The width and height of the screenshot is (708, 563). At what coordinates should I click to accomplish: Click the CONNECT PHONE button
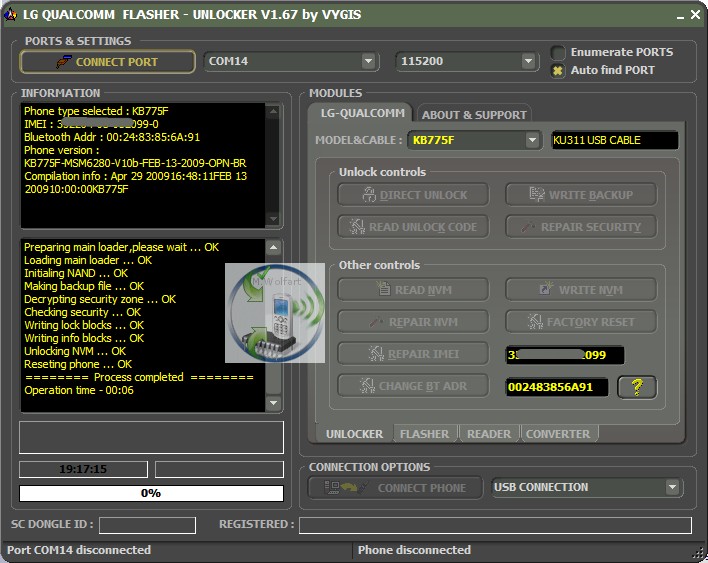(396, 488)
